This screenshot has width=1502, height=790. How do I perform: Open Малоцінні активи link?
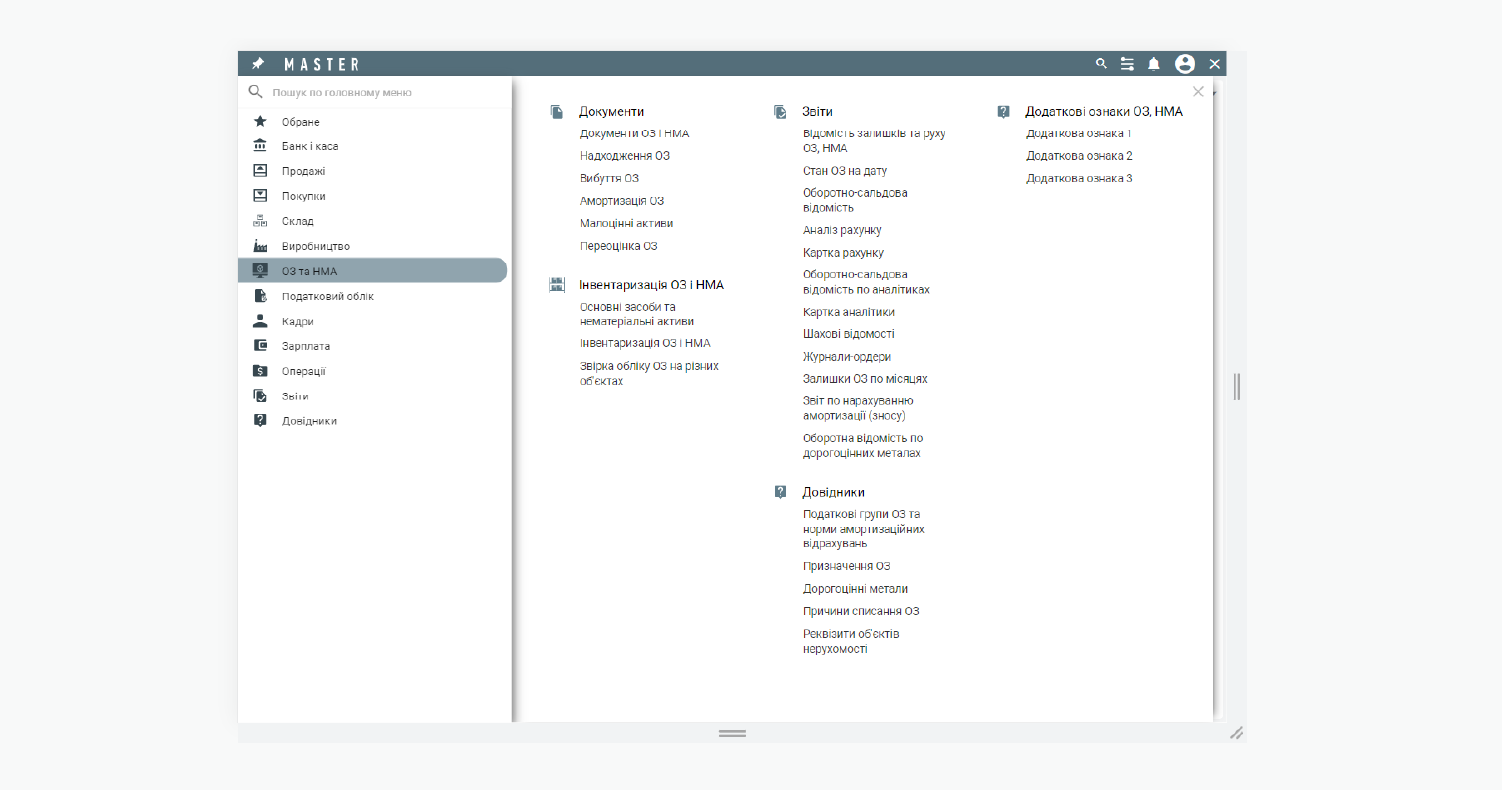pyautogui.click(x=626, y=223)
